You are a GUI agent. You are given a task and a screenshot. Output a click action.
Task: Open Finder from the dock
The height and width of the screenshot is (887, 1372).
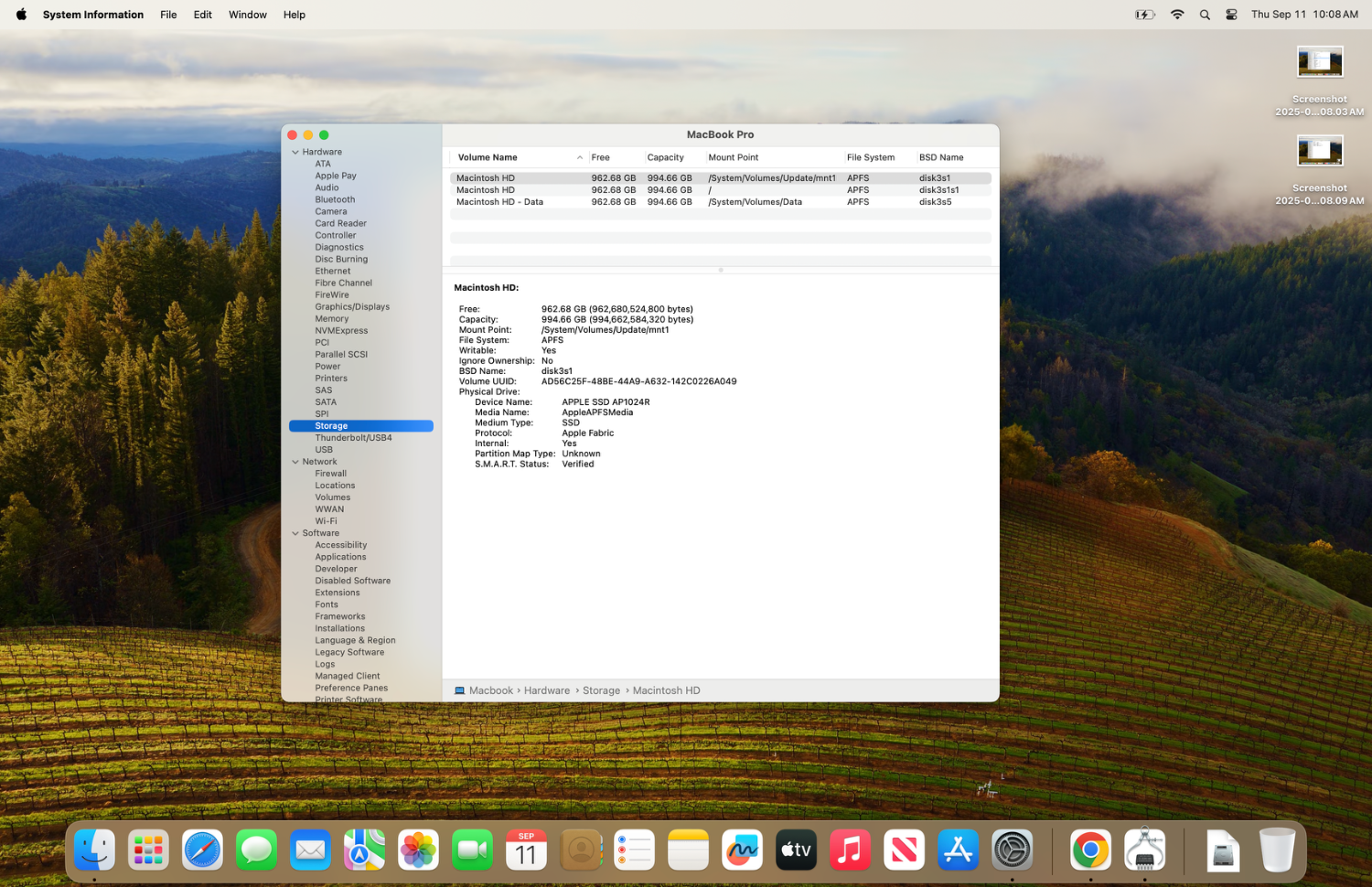click(x=95, y=850)
